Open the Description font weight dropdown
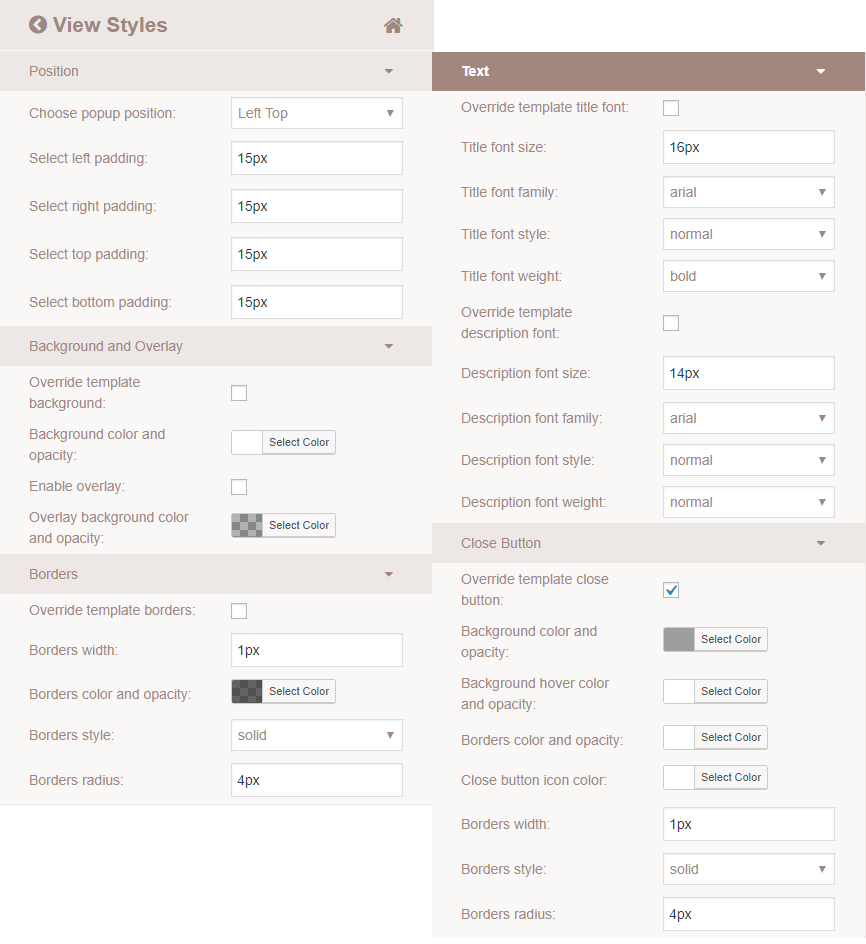Viewport: 866px width, 944px height. [749, 502]
